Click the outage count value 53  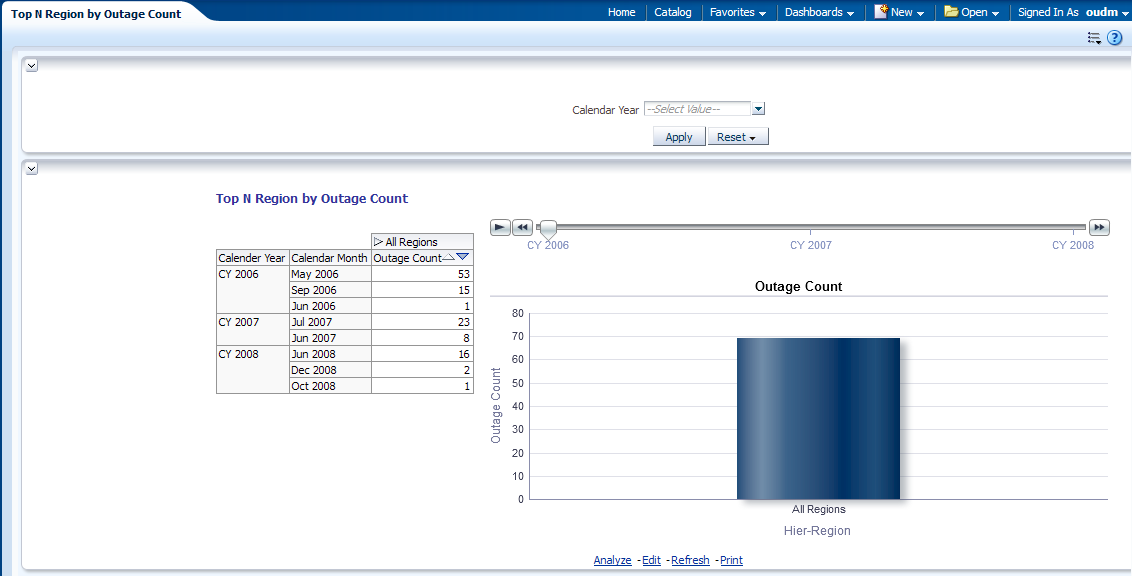463,274
